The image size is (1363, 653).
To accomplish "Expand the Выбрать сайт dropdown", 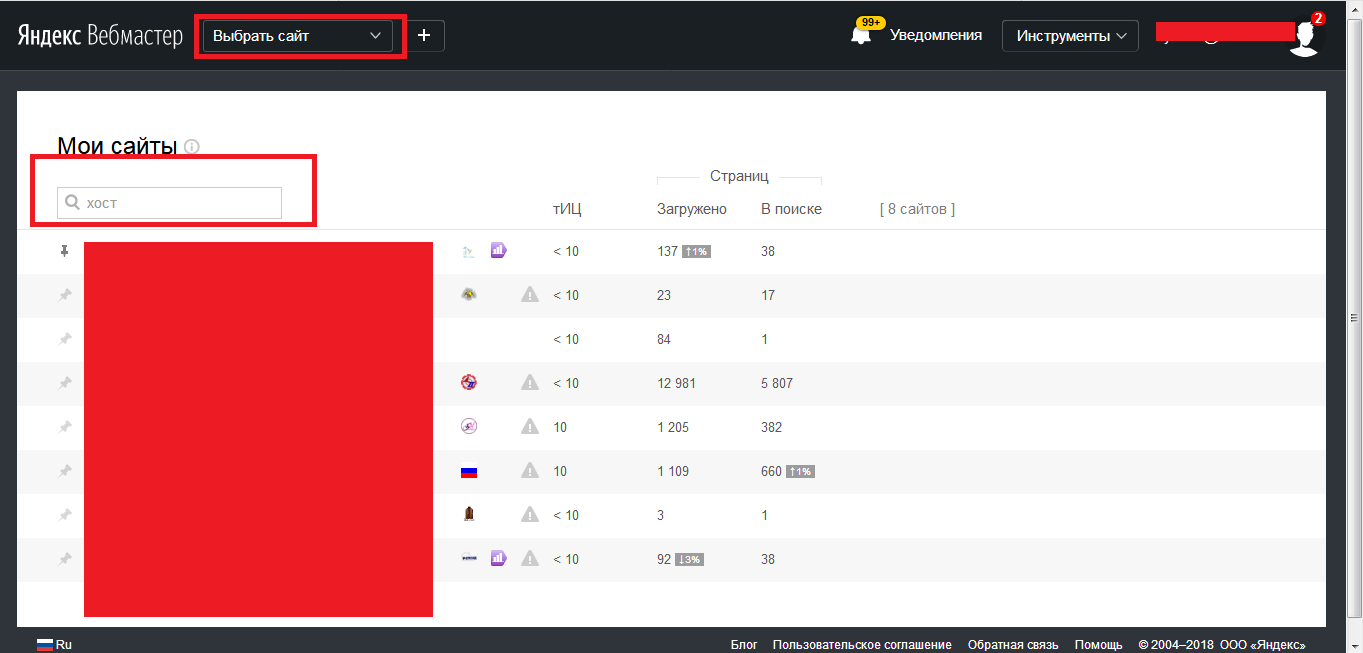I will click(297, 35).
